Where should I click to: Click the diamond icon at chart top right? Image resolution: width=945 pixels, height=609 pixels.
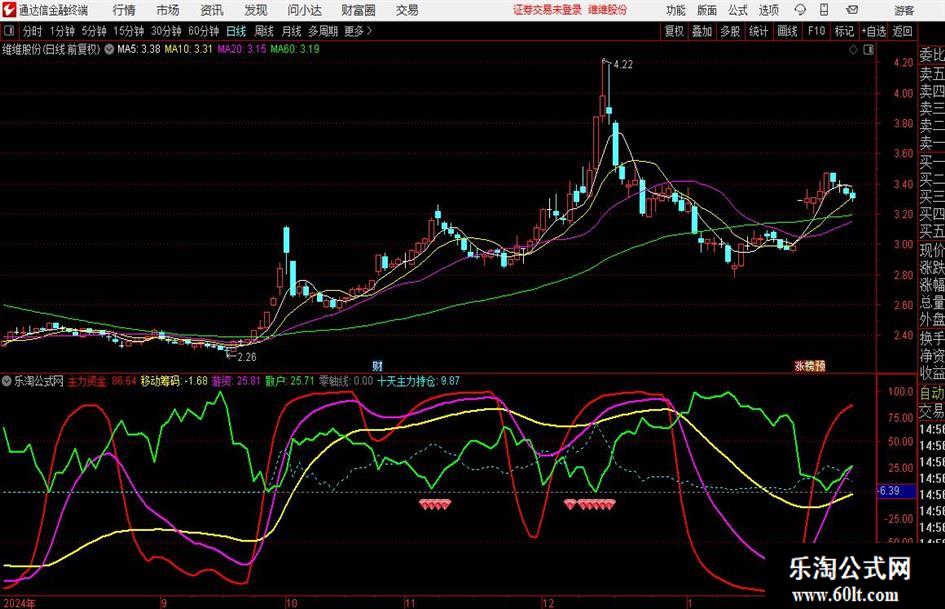(853, 50)
